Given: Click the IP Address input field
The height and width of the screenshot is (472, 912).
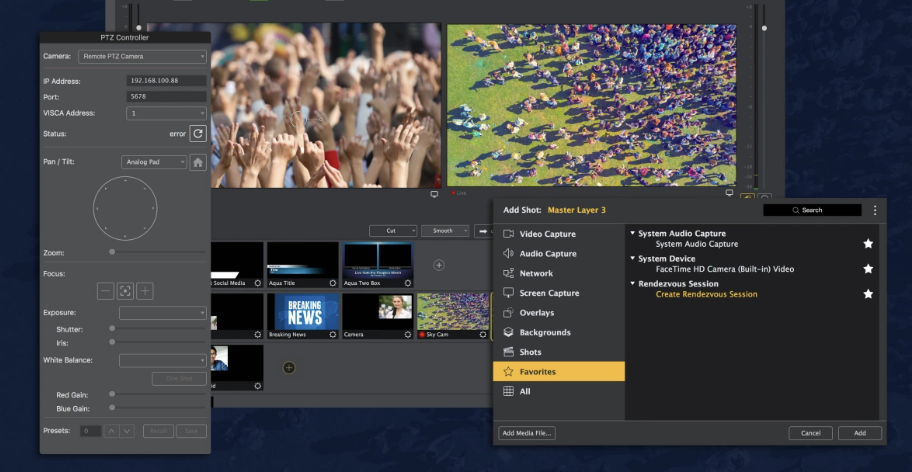Looking at the screenshot, I should [166, 81].
